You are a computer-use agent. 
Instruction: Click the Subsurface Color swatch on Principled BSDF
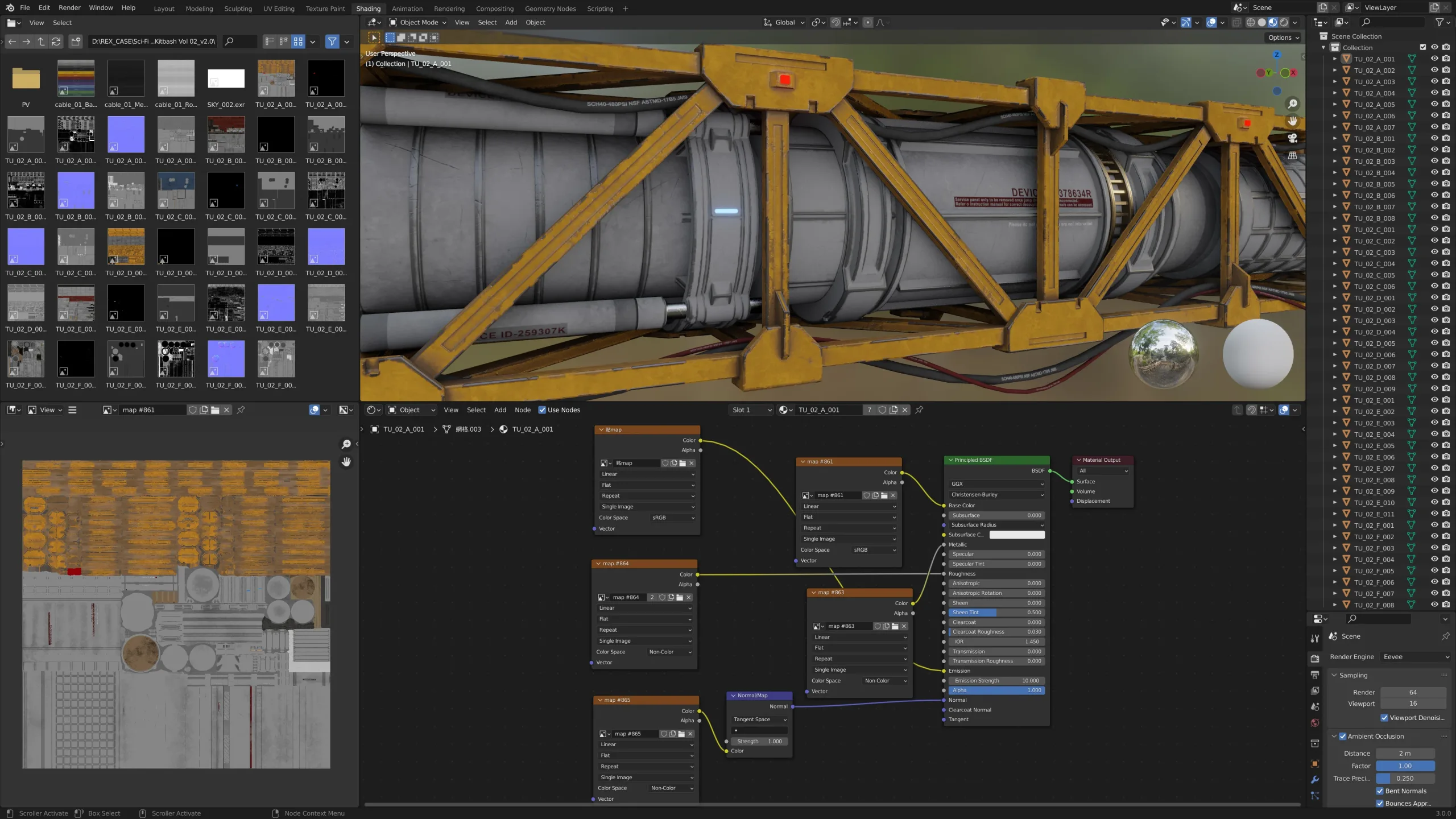pyautogui.click(x=1017, y=535)
